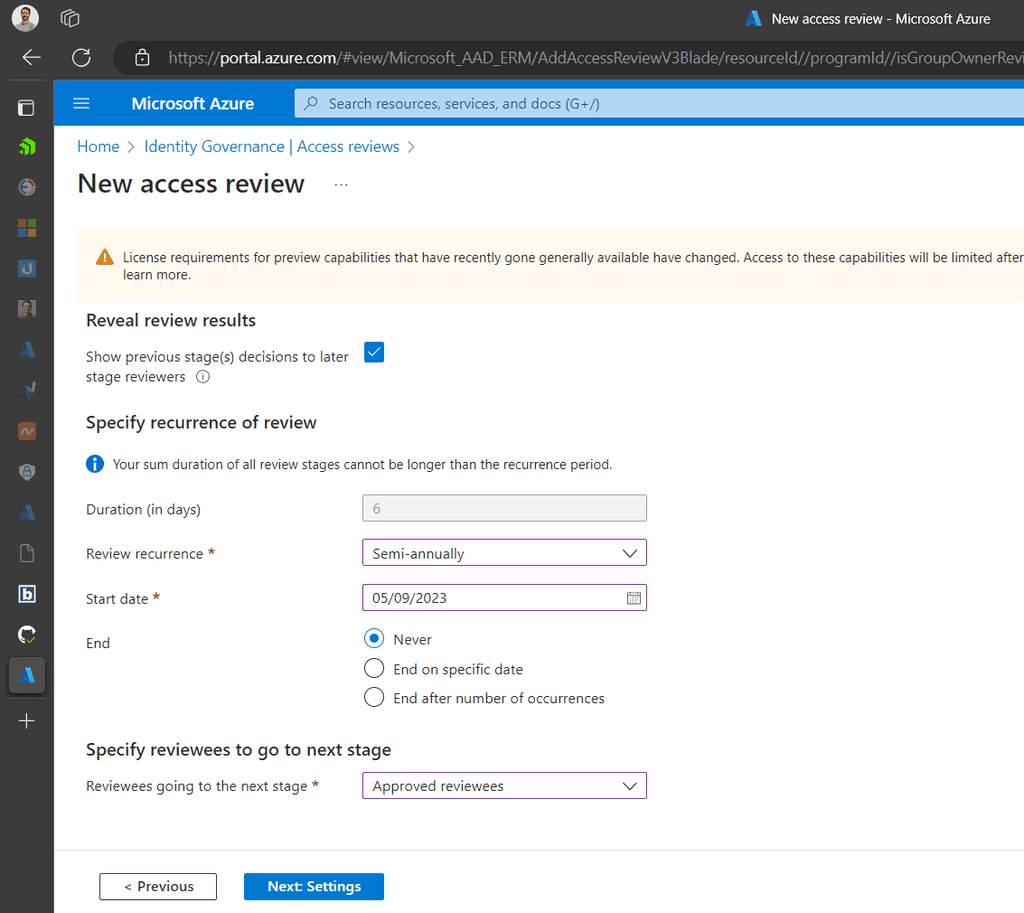Open the Microsoft logo site in the sidebar
This screenshot has height=913, width=1024.
point(27,228)
